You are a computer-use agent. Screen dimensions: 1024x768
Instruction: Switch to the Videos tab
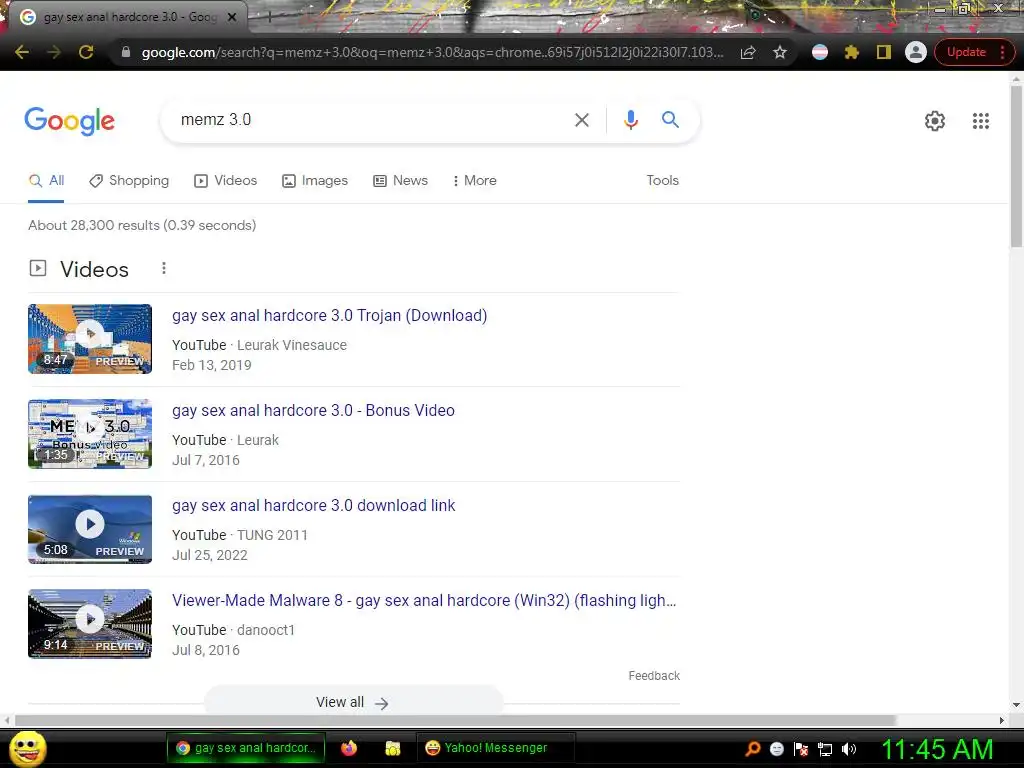pos(225,181)
